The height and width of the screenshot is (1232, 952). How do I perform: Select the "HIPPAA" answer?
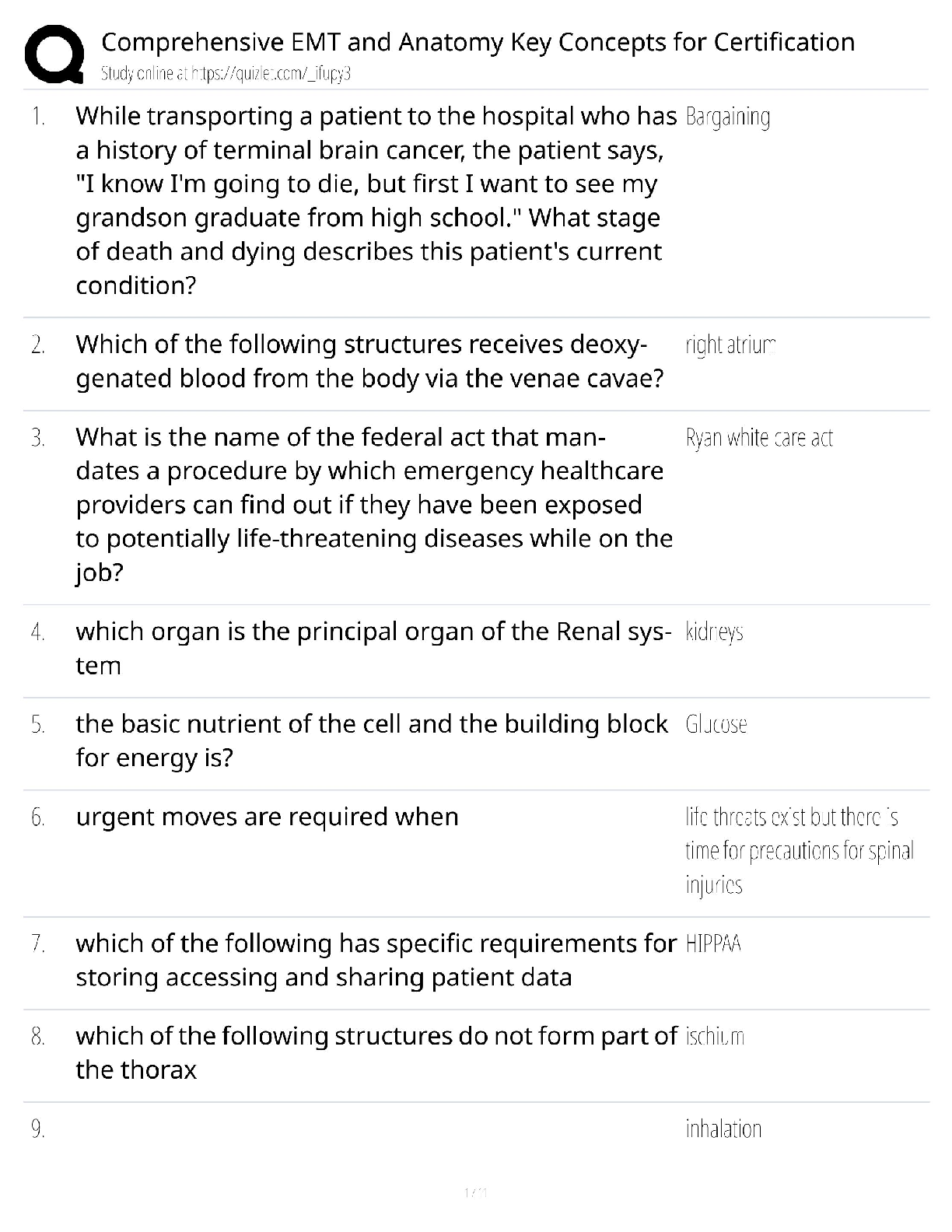[713, 944]
